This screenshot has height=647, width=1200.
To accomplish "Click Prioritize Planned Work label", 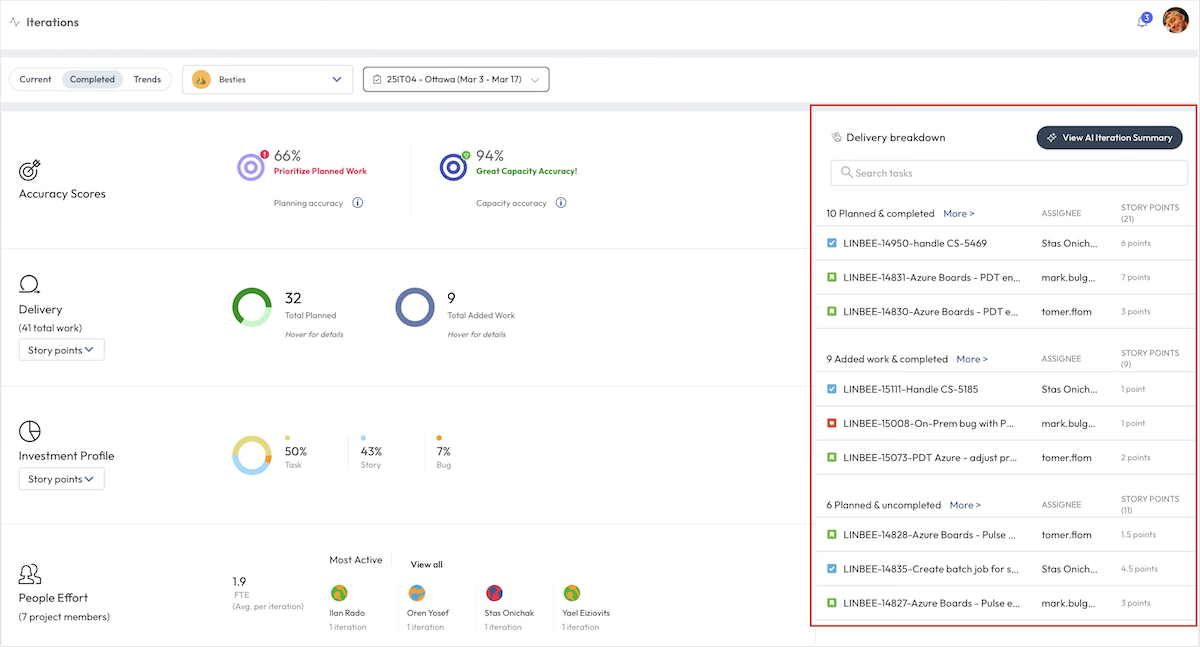I will click(x=320, y=171).
